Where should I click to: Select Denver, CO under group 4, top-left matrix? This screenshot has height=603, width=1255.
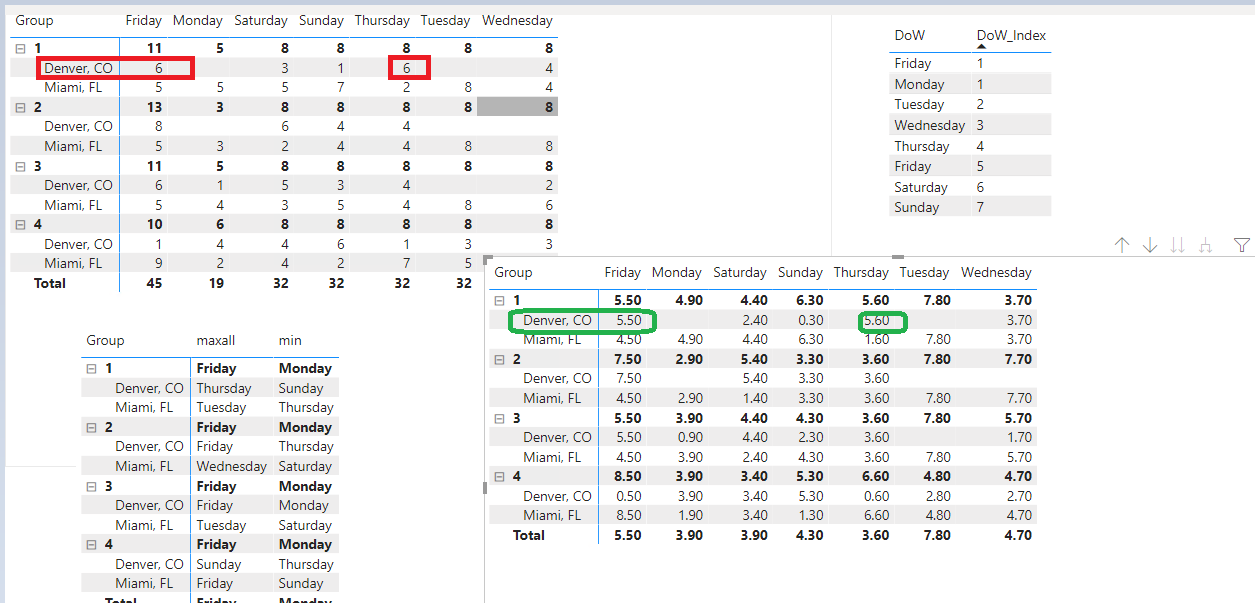[x=79, y=244]
